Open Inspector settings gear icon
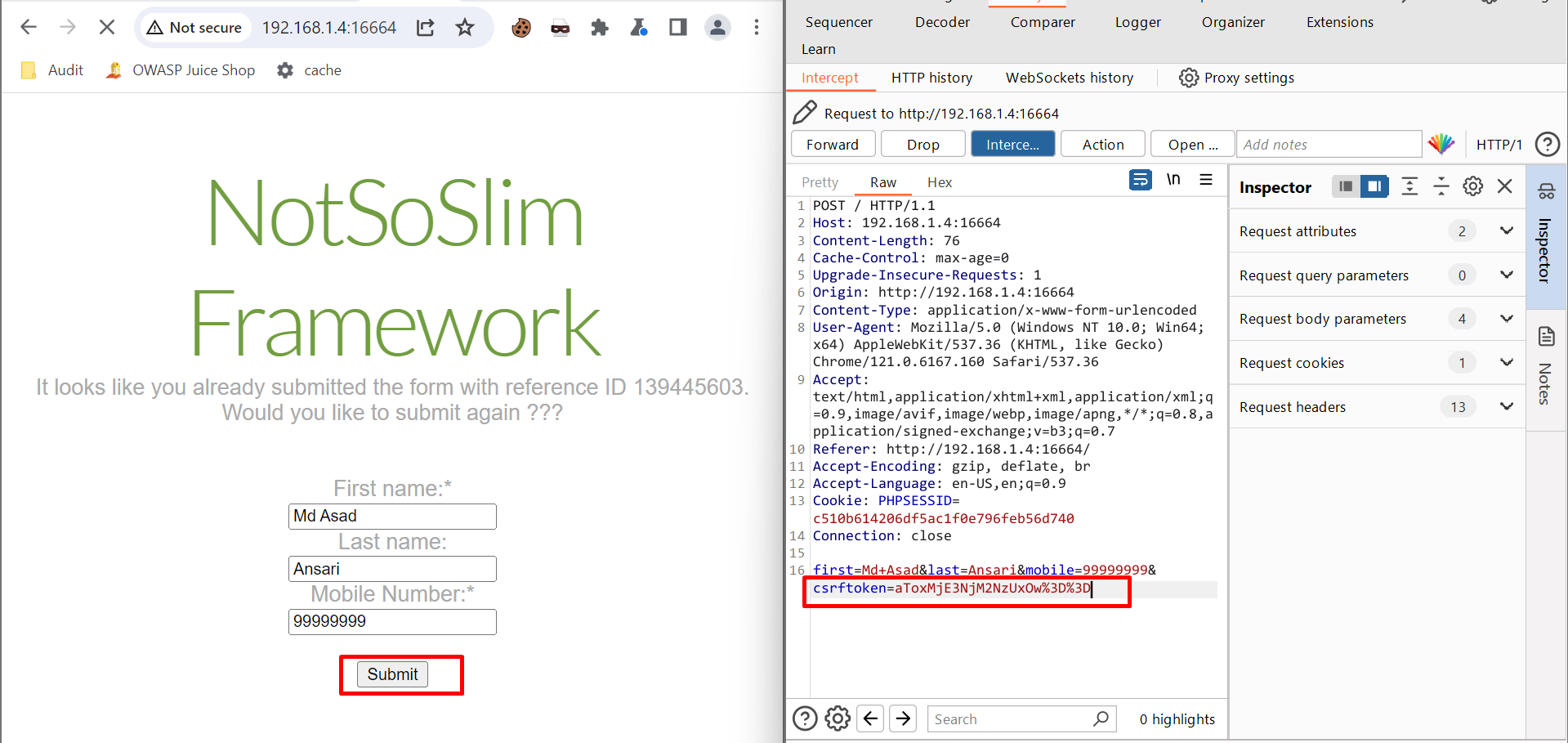The image size is (1568, 743). click(x=1472, y=186)
